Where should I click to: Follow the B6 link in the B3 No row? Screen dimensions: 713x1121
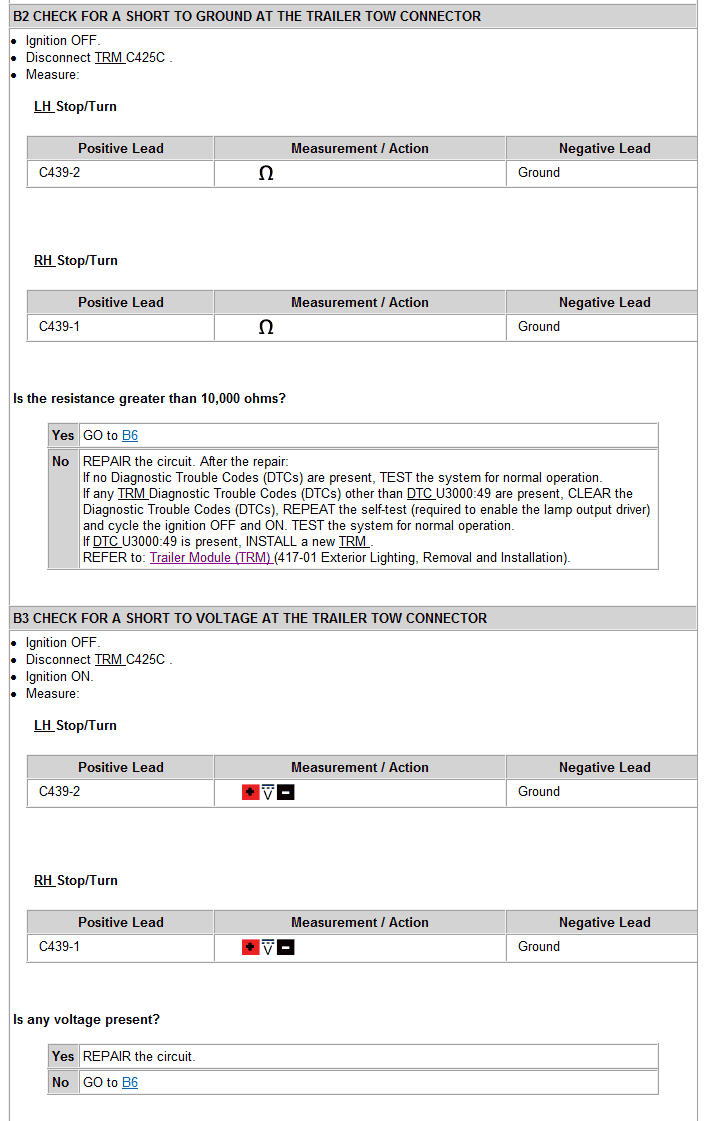pos(130,1083)
